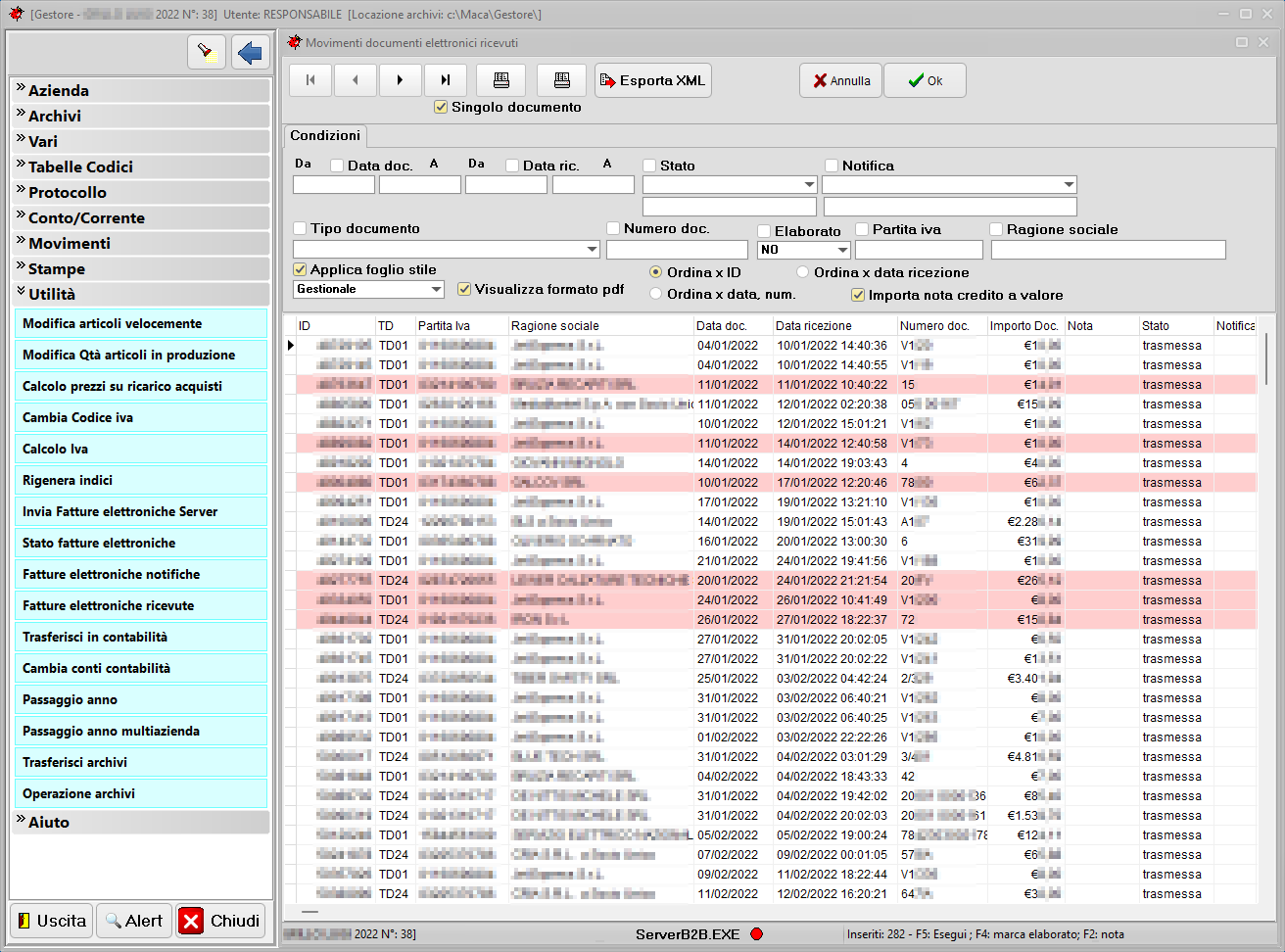Viewport: 1285px width, 952px height.
Task: Go to first record navigation button
Action: click(x=310, y=80)
